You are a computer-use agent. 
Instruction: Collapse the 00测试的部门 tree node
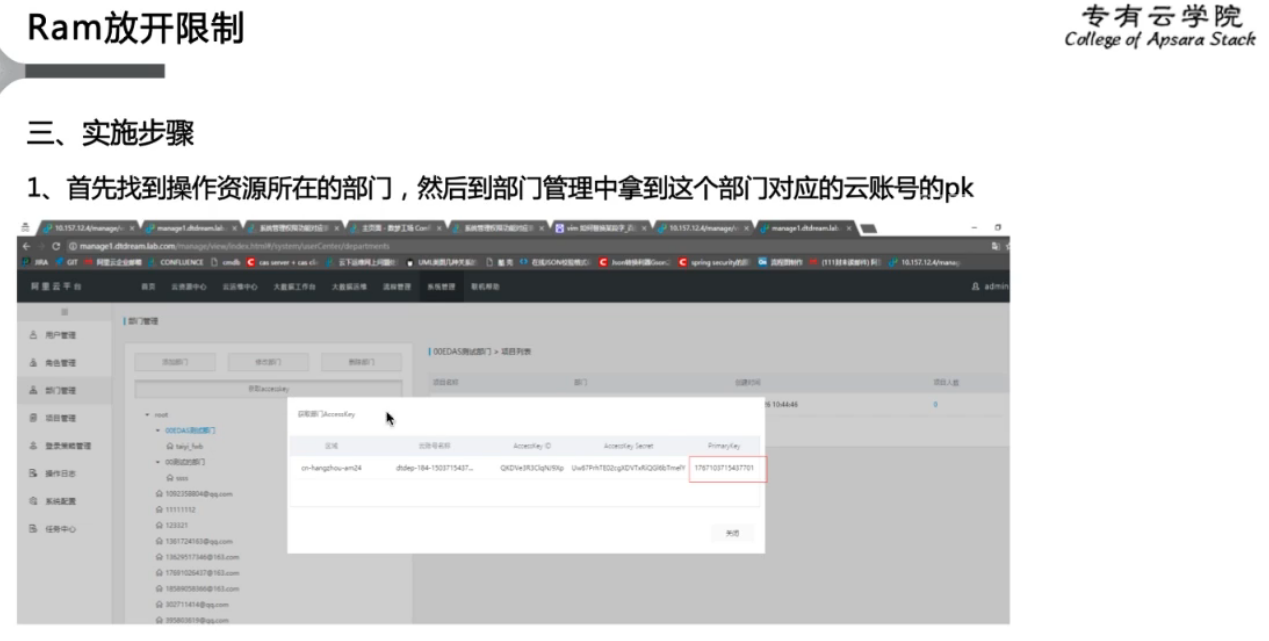click(x=158, y=462)
